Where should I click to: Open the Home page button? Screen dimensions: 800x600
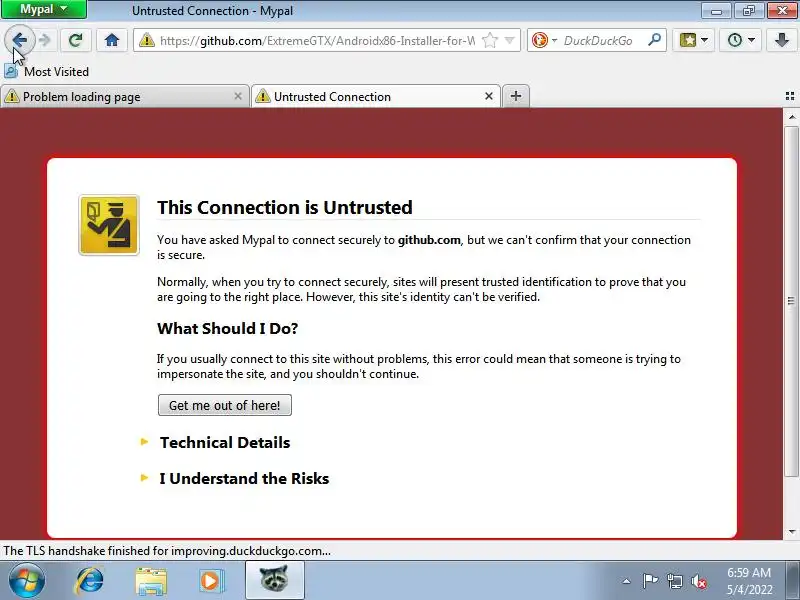point(112,40)
